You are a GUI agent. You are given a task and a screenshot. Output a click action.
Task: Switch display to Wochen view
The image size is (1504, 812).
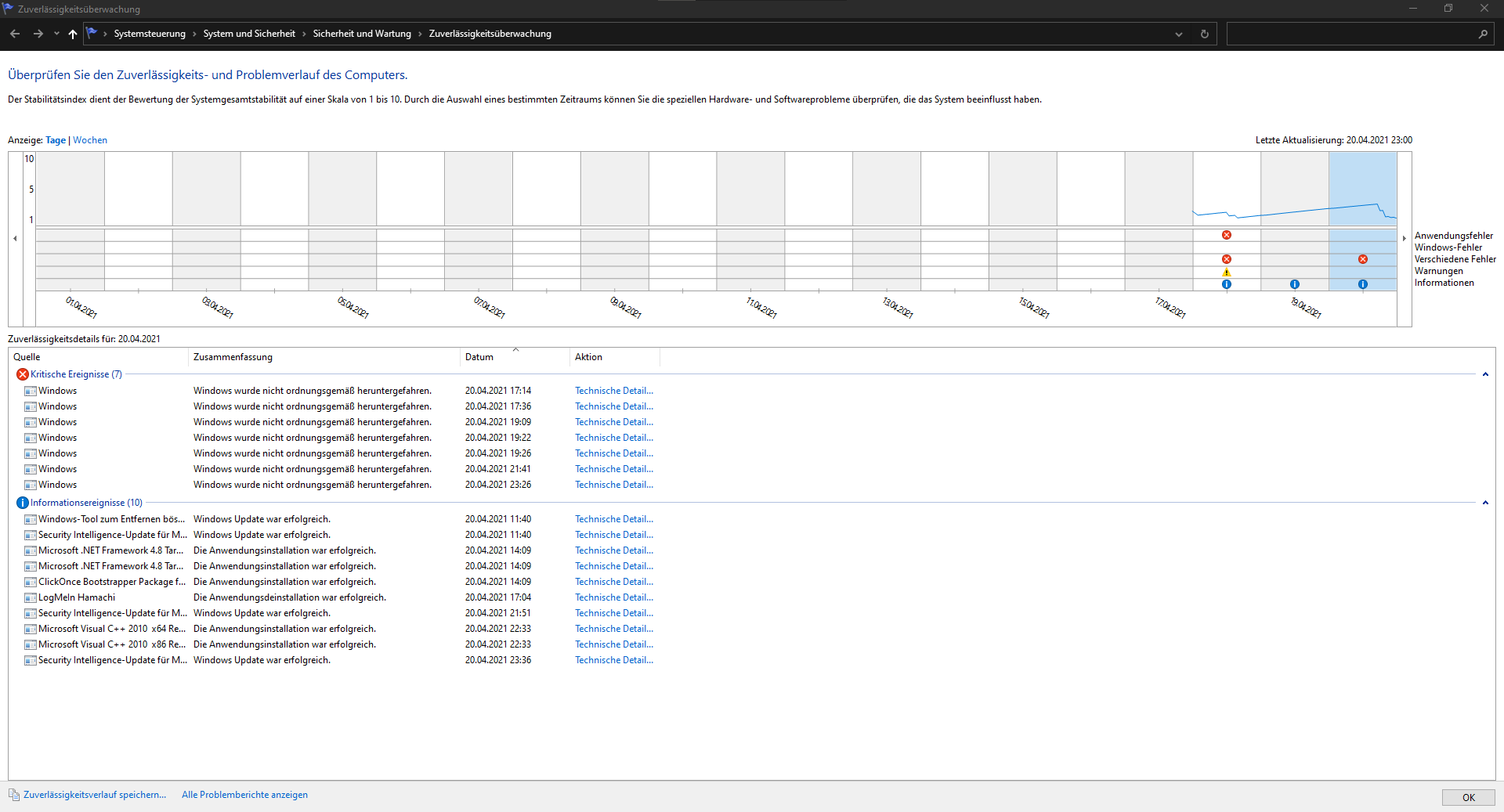90,140
